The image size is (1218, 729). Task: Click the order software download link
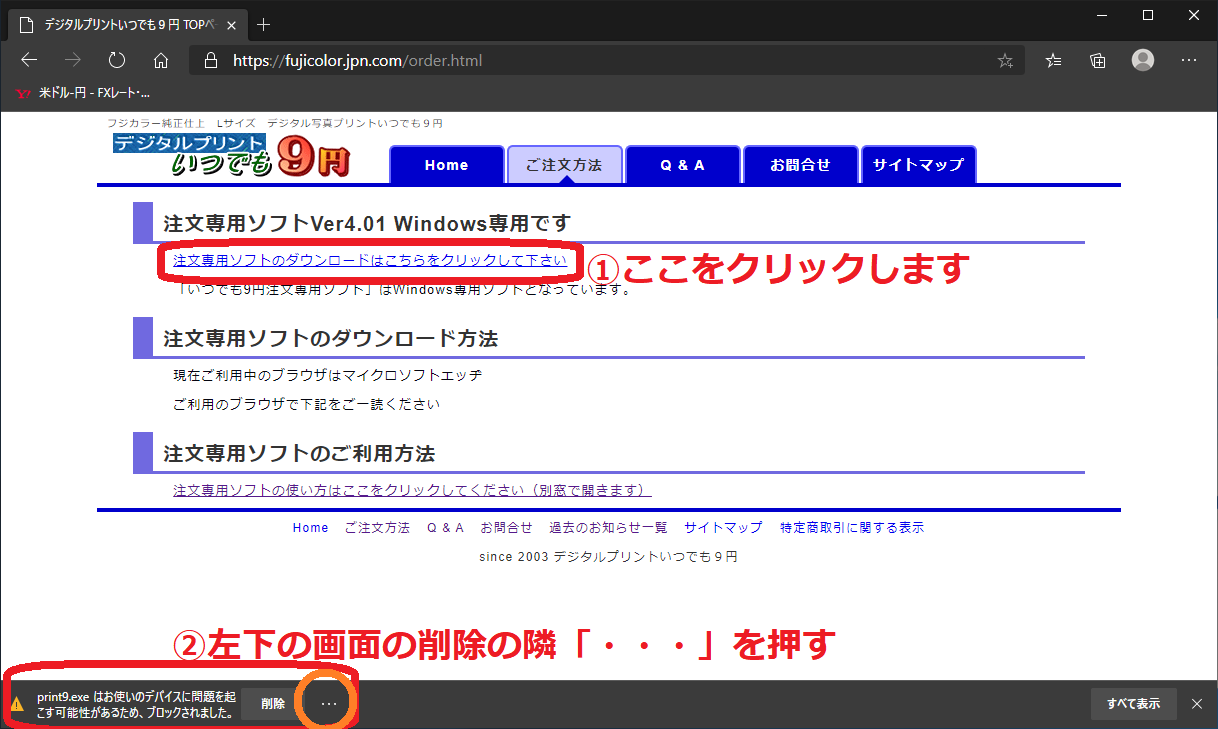(370, 260)
